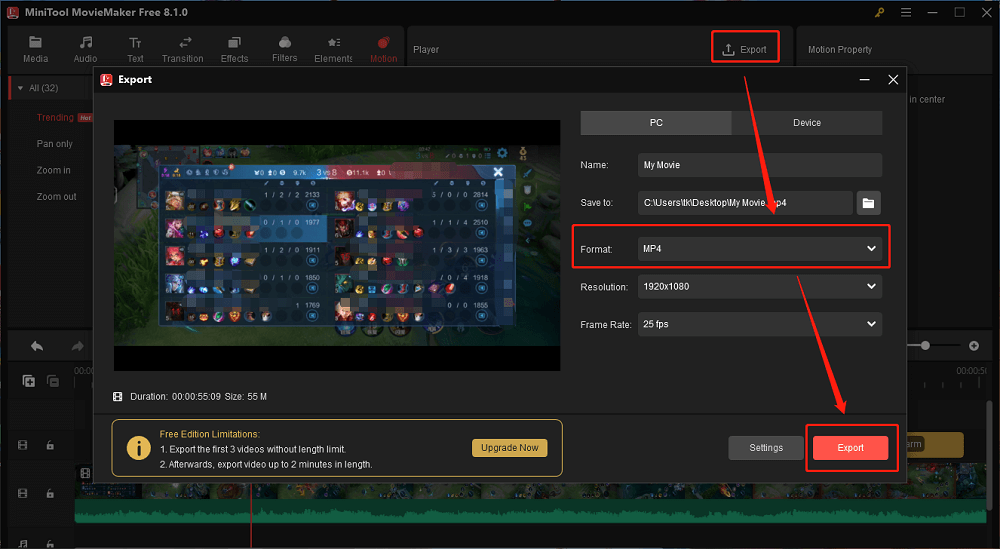Open the Frame Rate dropdown showing 25 fps
Image resolution: width=1000 pixels, height=549 pixels.
pos(760,324)
